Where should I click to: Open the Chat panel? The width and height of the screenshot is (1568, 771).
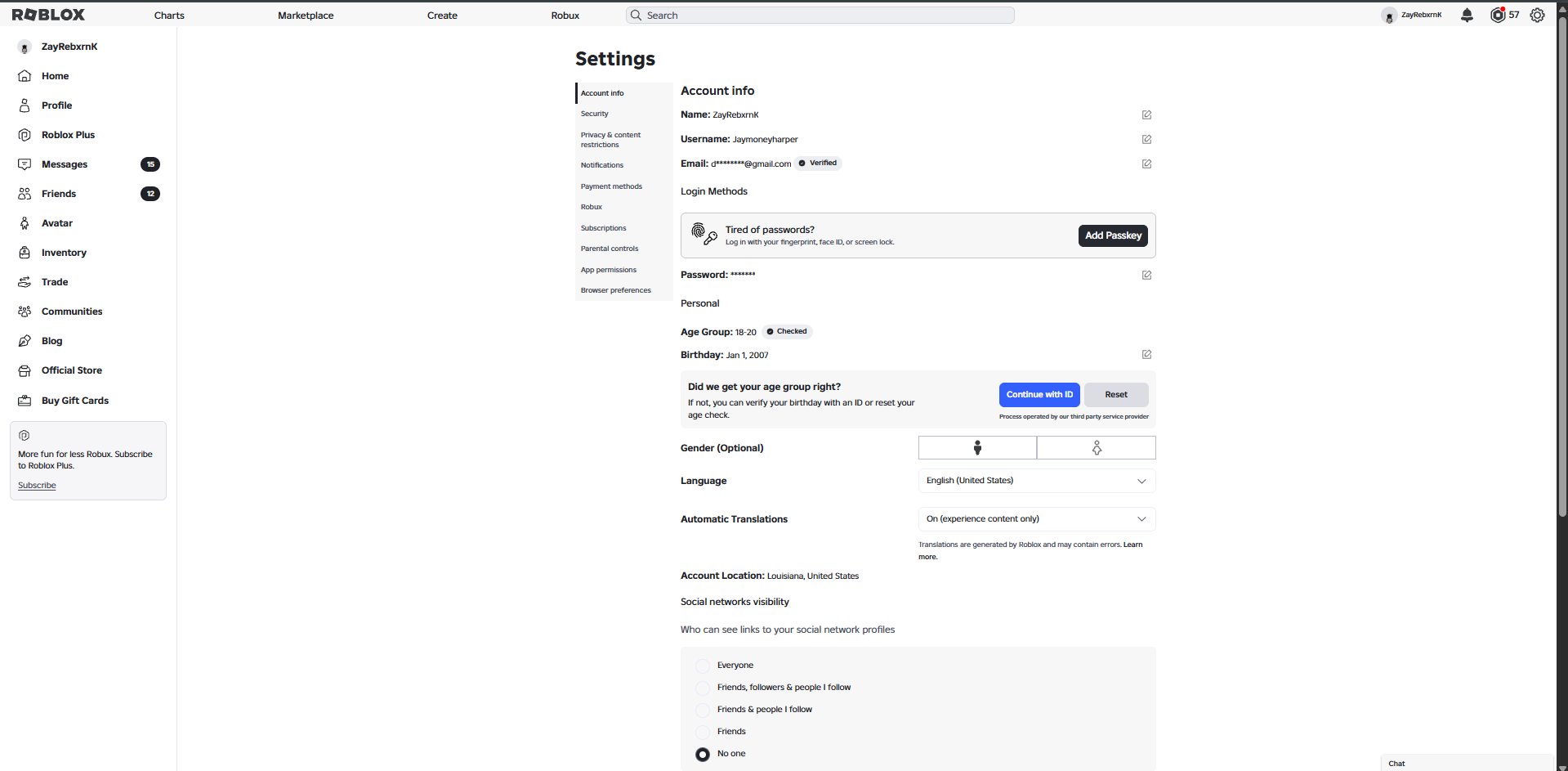point(1467,764)
